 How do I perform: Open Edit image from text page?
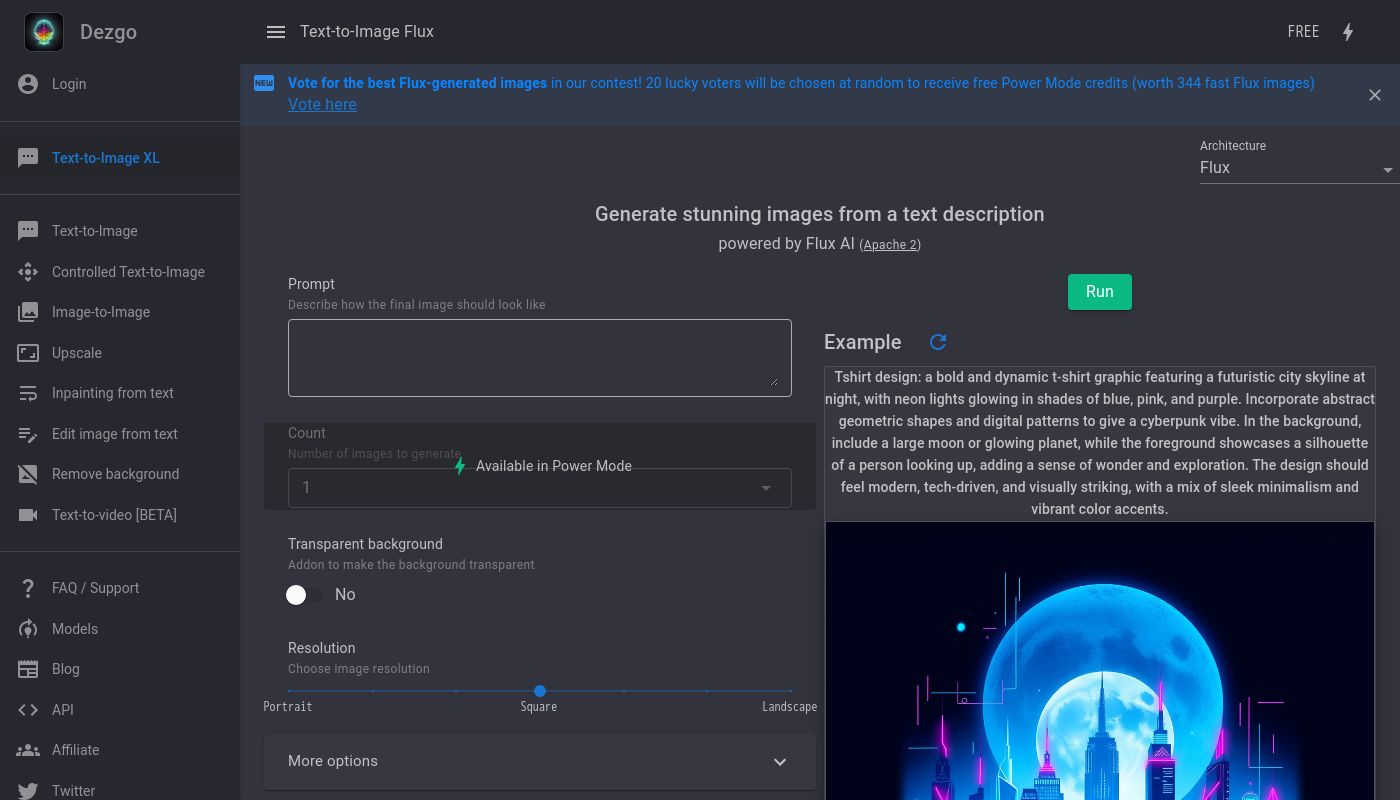tap(120, 434)
